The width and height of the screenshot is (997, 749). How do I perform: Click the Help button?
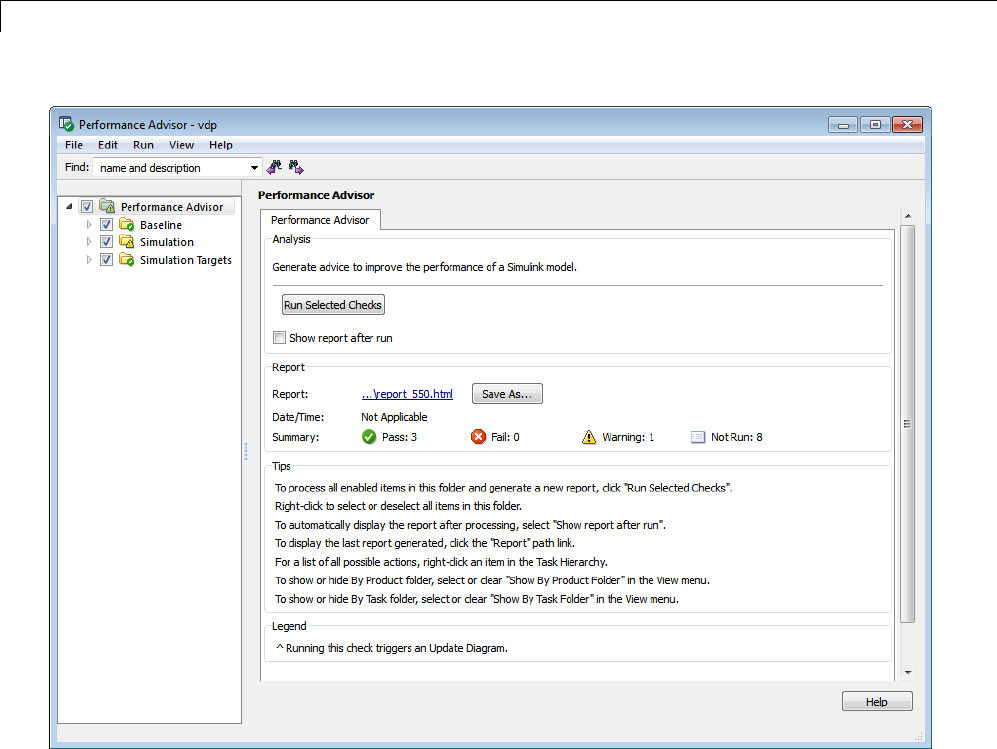[x=877, y=701]
